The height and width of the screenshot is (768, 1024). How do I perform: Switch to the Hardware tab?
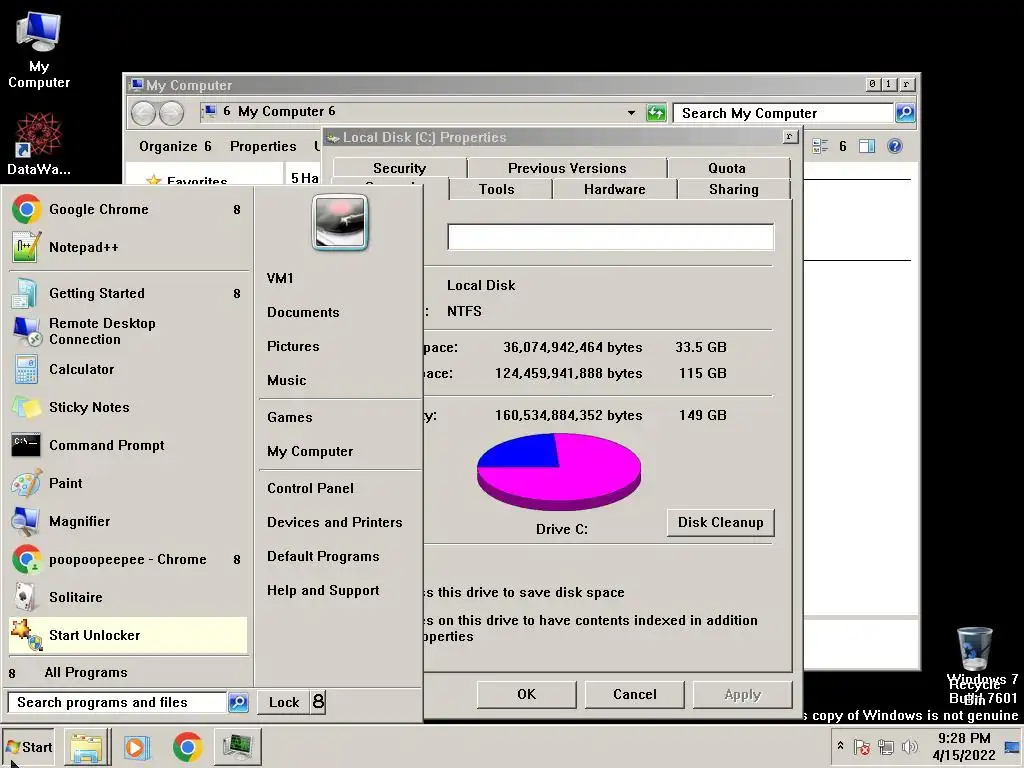615,189
